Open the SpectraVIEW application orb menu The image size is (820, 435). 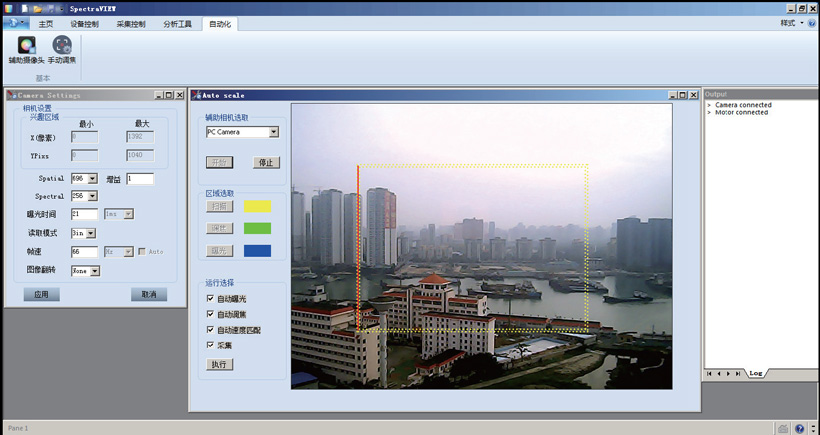point(15,23)
